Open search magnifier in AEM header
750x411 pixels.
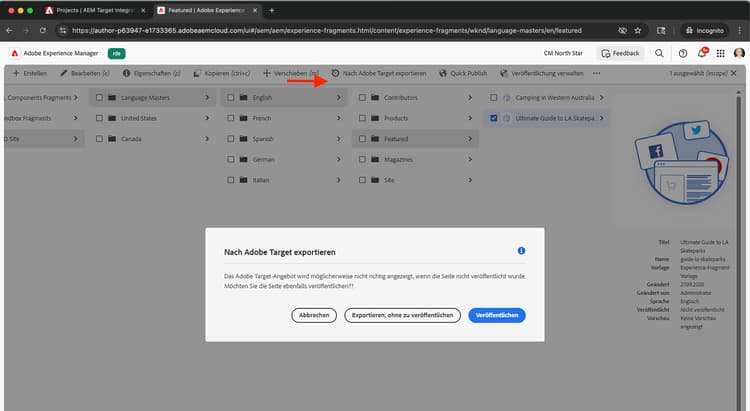659,54
